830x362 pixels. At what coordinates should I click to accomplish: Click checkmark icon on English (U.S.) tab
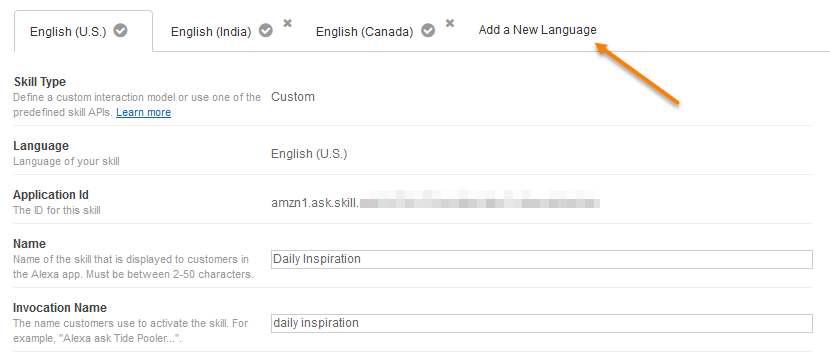(121, 31)
